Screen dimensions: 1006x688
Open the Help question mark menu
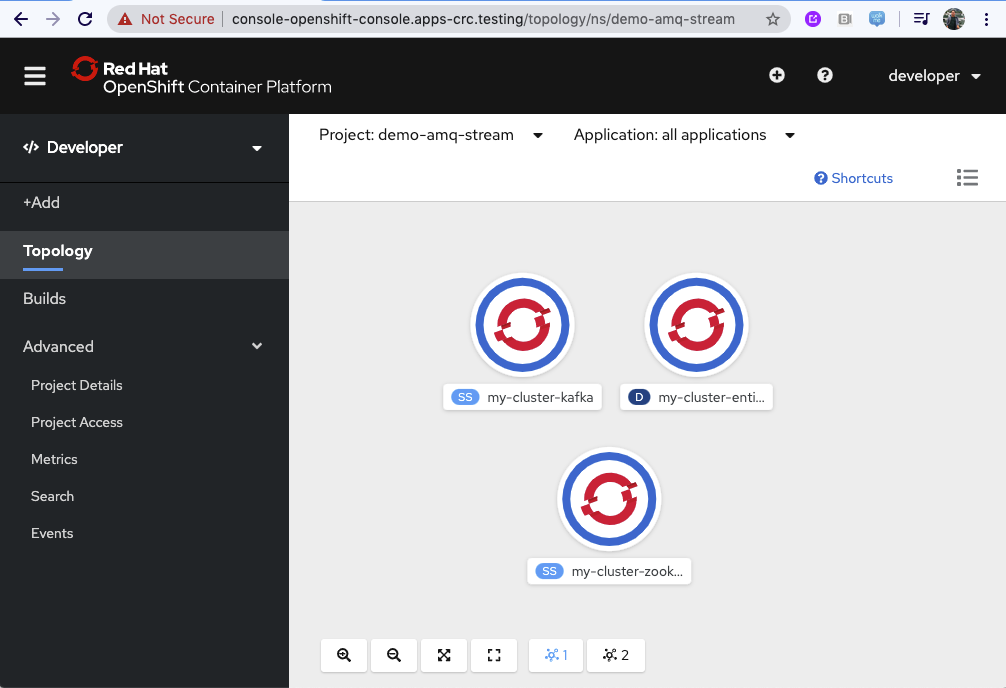pos(824,75)
